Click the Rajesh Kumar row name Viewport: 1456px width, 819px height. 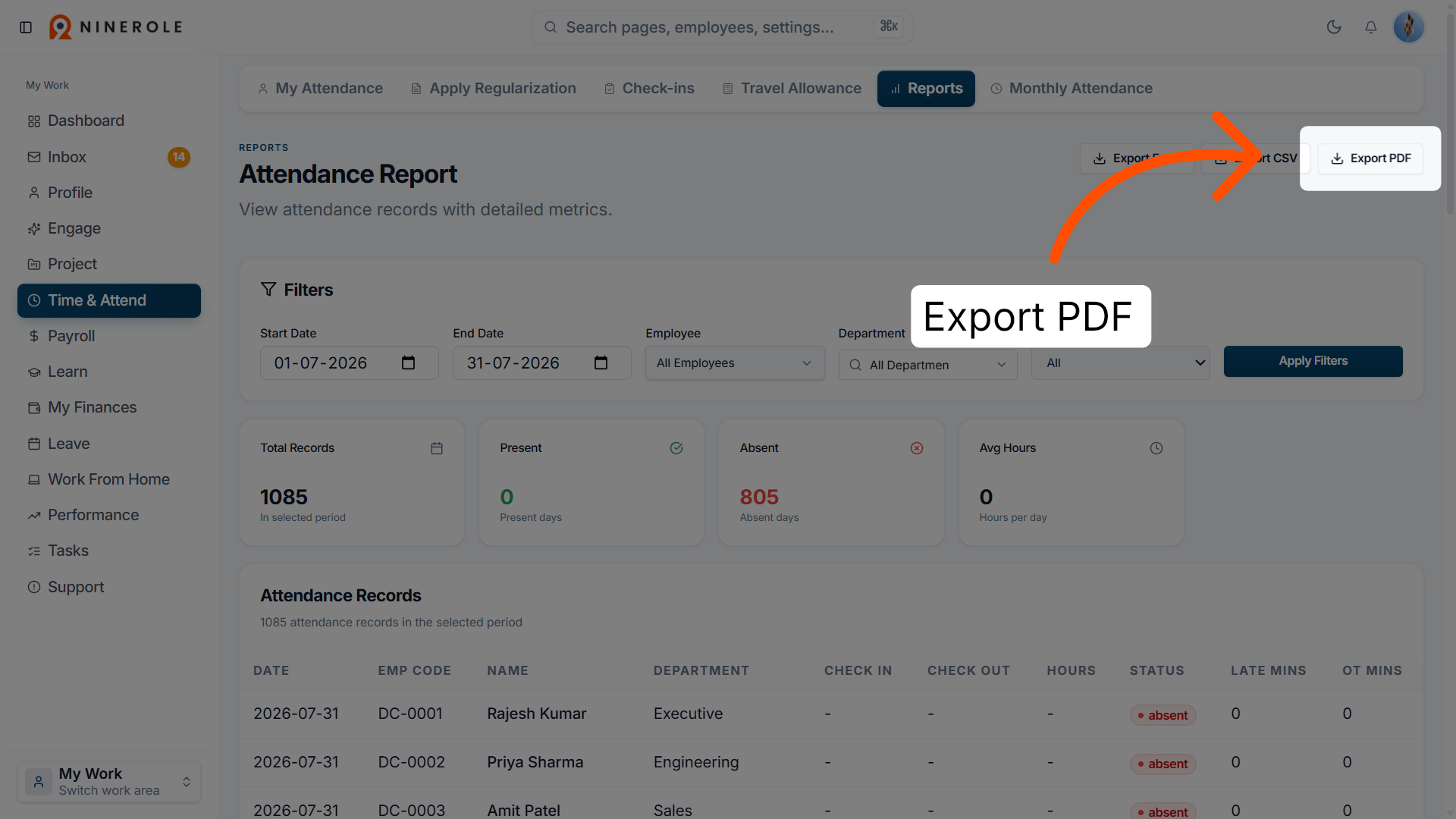click(536, 714)
